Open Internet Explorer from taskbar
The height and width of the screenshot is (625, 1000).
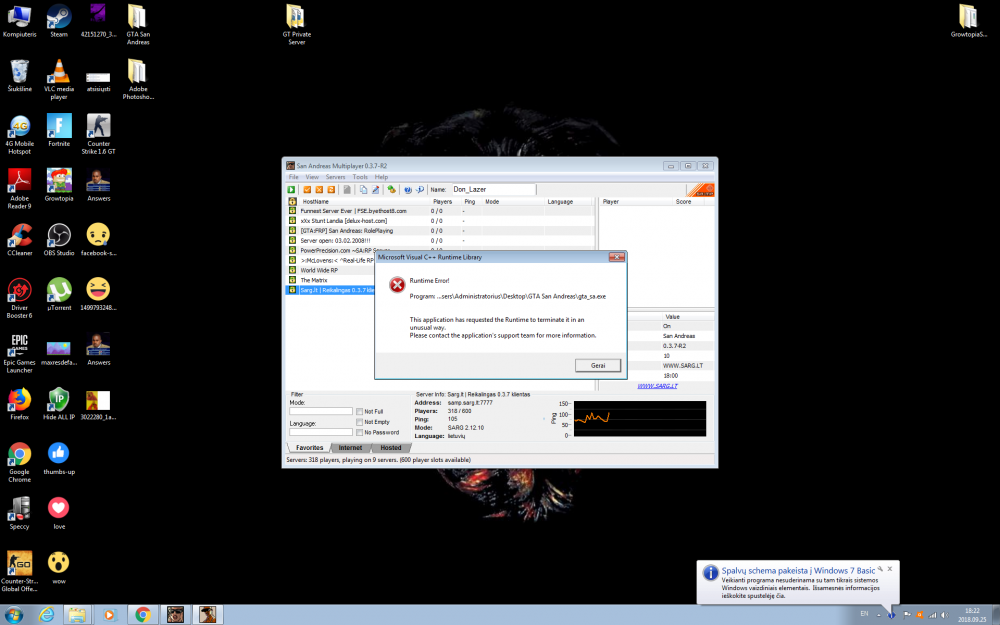point(47,615)
